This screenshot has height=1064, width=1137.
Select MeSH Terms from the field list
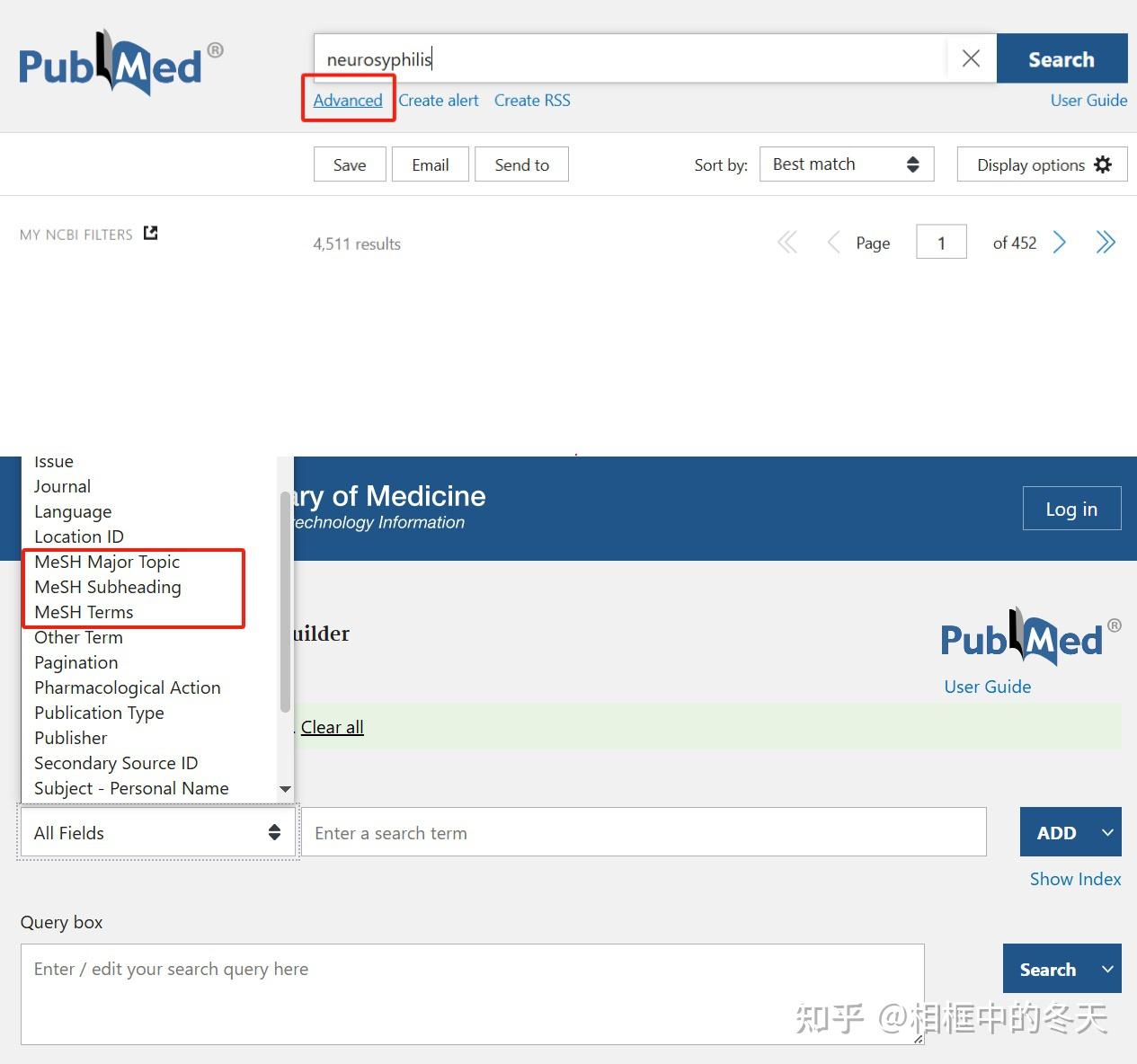pos(83,612)
